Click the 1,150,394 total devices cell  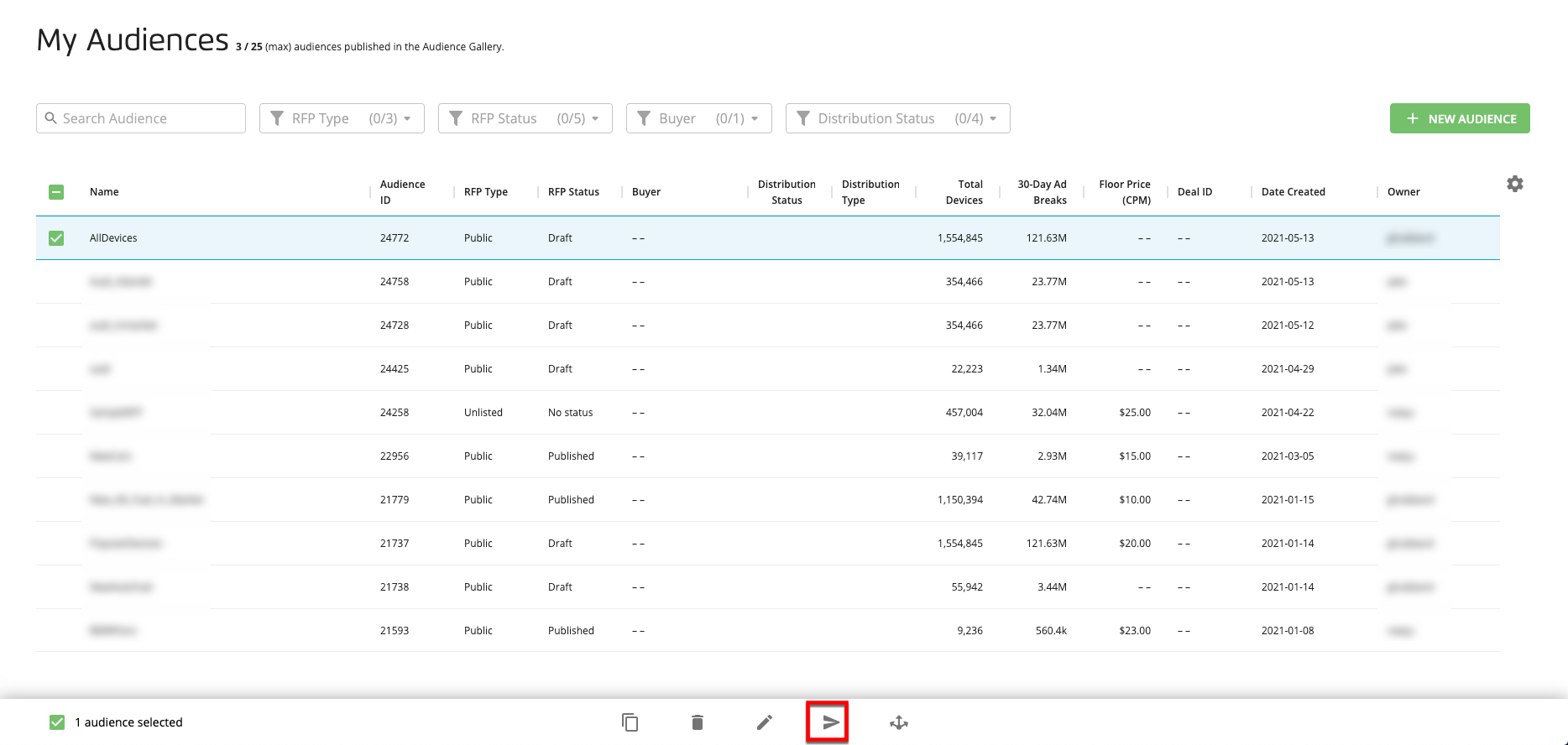click(x=960, y=500)
